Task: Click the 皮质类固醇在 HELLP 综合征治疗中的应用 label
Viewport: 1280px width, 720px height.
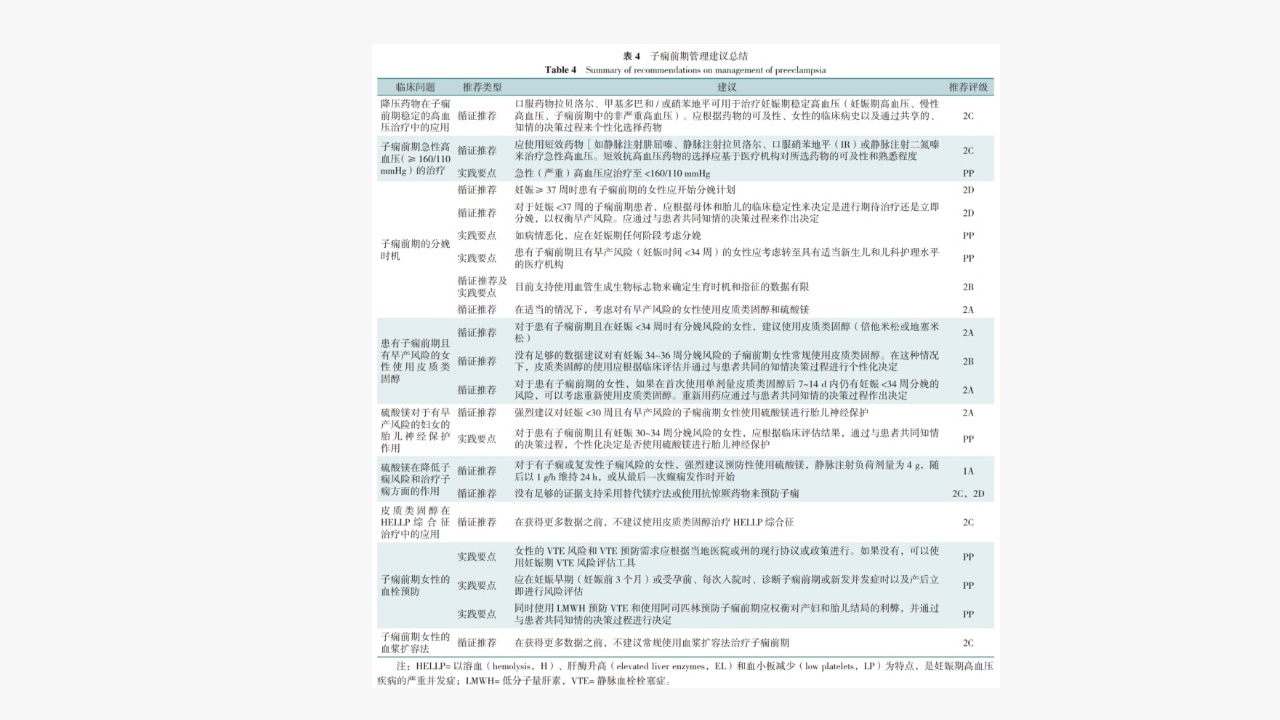Action: click(x=414, y=522)
